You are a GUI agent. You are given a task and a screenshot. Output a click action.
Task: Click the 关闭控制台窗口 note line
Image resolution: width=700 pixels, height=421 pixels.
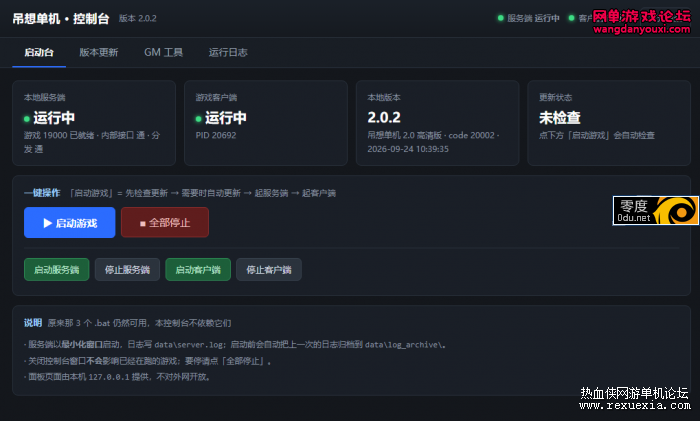pos(148,361)
